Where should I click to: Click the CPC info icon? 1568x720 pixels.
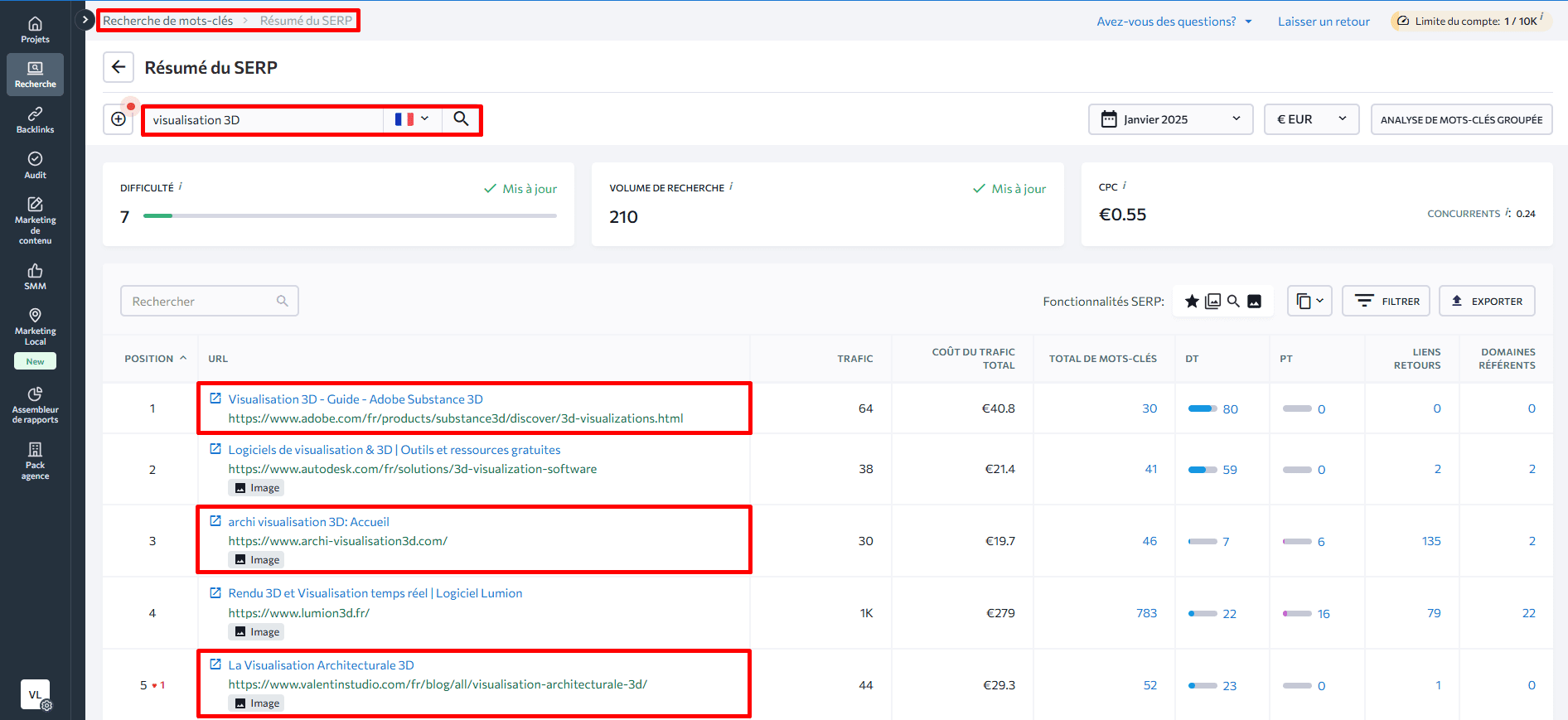pos(1124,186)
